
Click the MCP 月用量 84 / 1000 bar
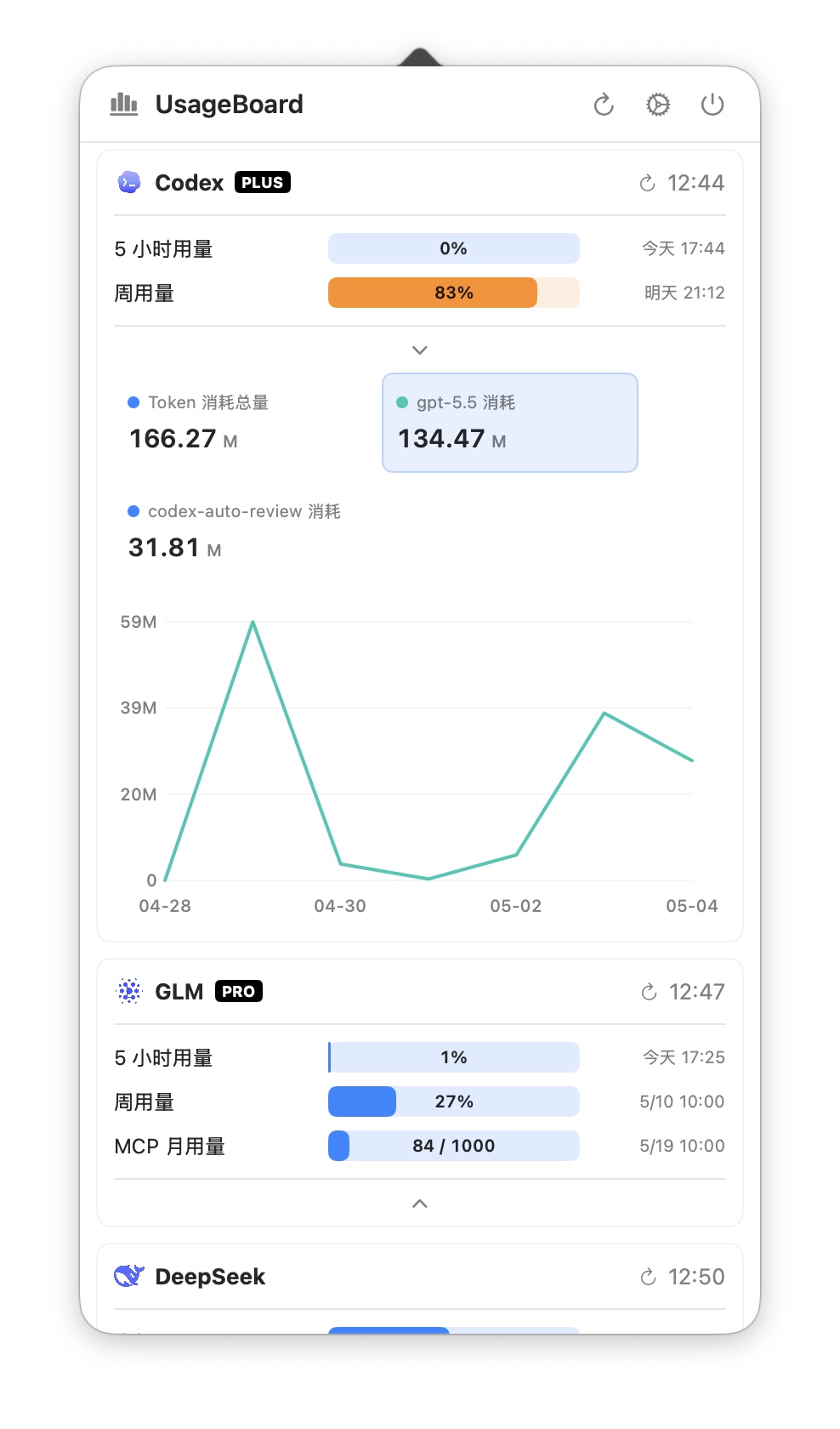pyautogui.click(x=454, y=1146)
